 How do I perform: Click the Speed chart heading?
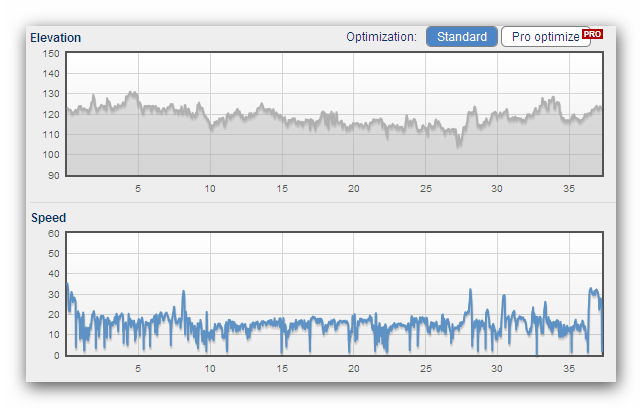pos(49,218)
